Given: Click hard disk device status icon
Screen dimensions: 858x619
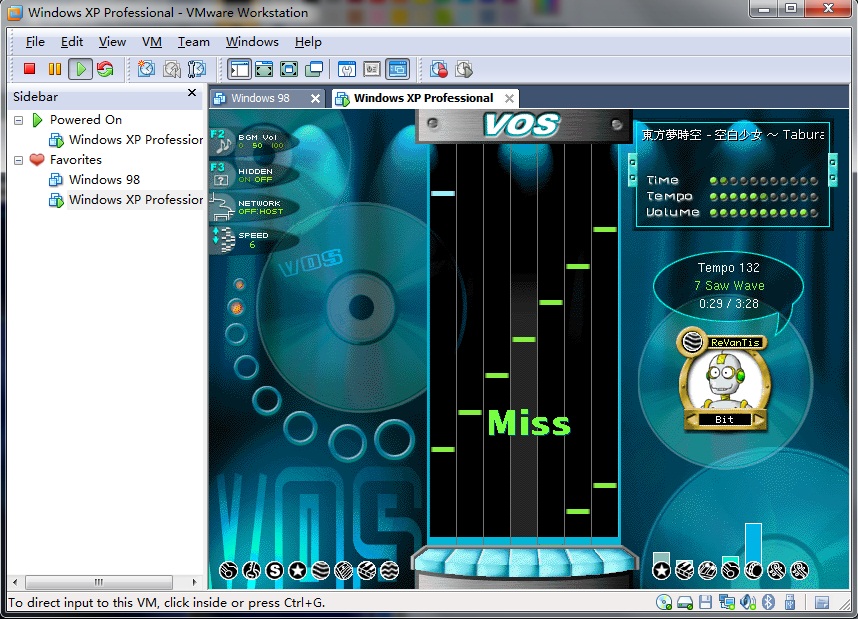Looking at the screenshot, I should [685, 603].
